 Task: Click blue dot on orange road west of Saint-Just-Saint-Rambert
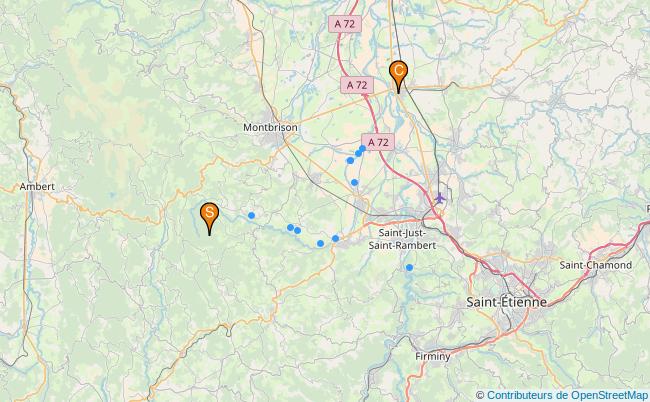335,238
